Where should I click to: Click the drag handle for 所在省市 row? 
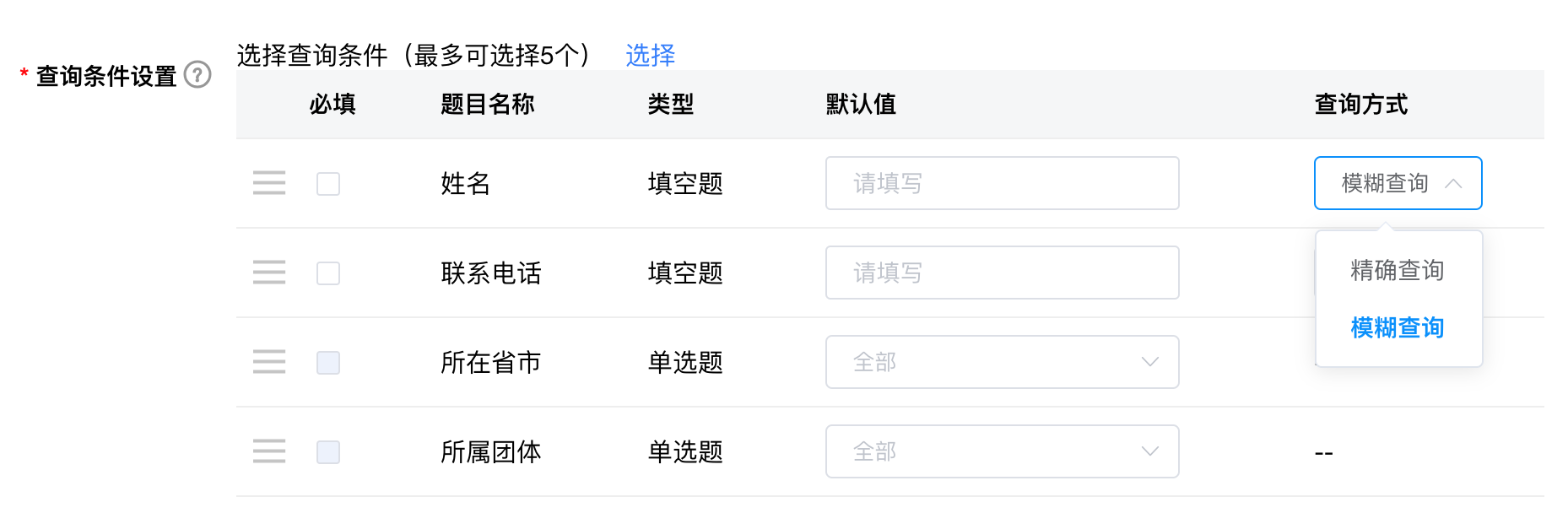coord(269,362)
